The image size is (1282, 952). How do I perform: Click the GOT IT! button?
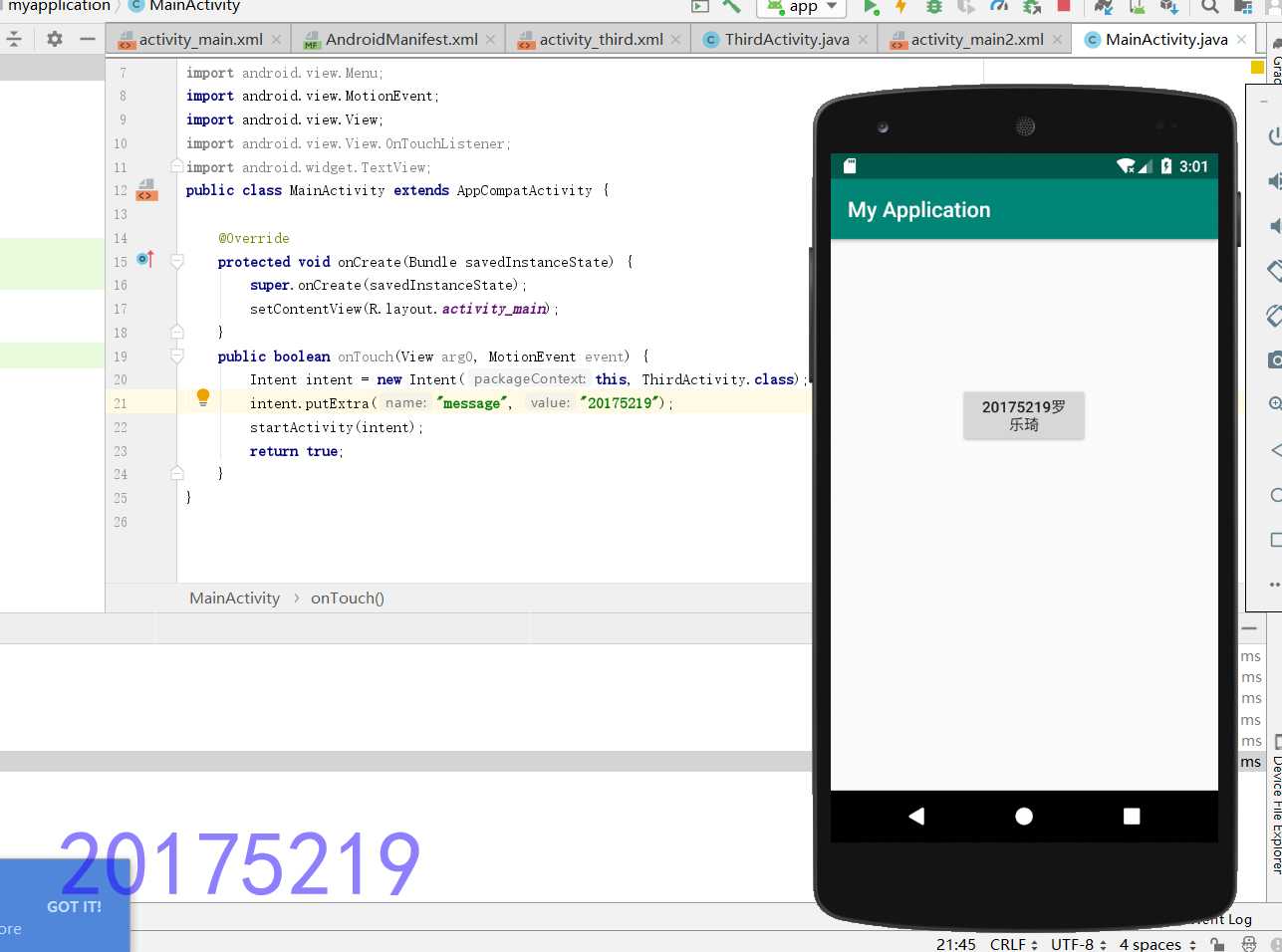74,907
